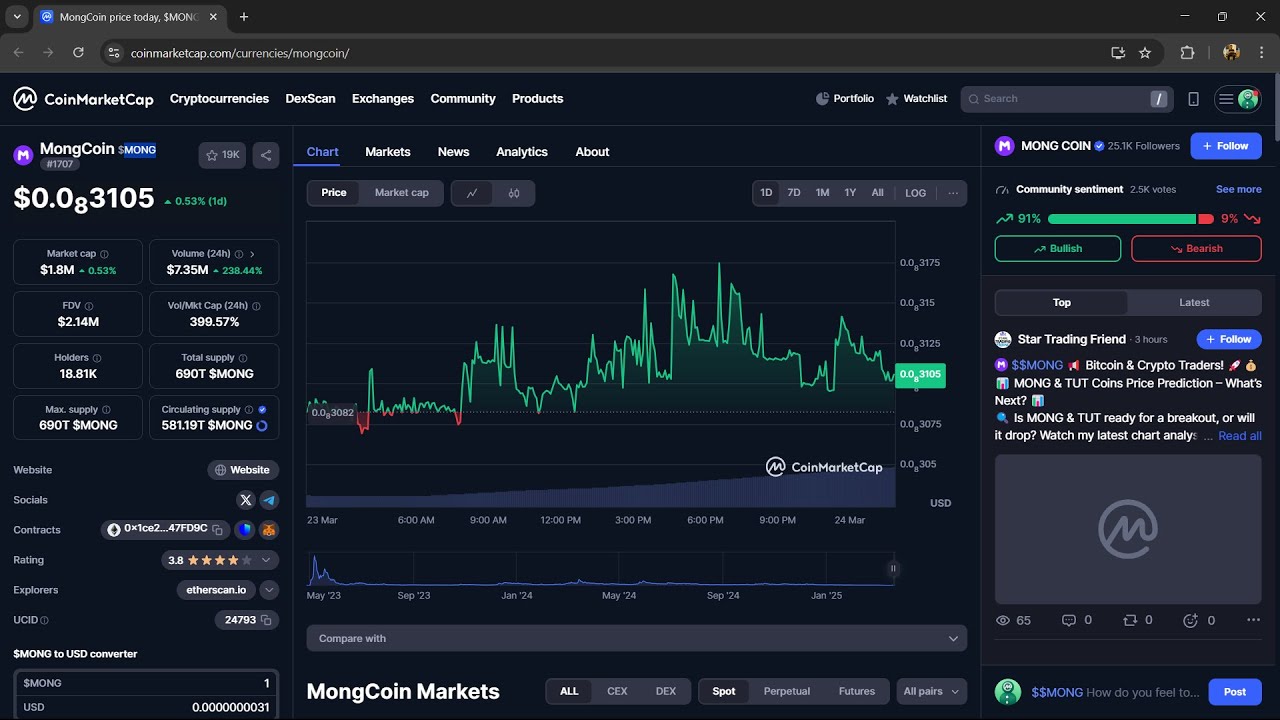Share MongCoin page icon
The image size is (1280, 720).
click(266, 155)
